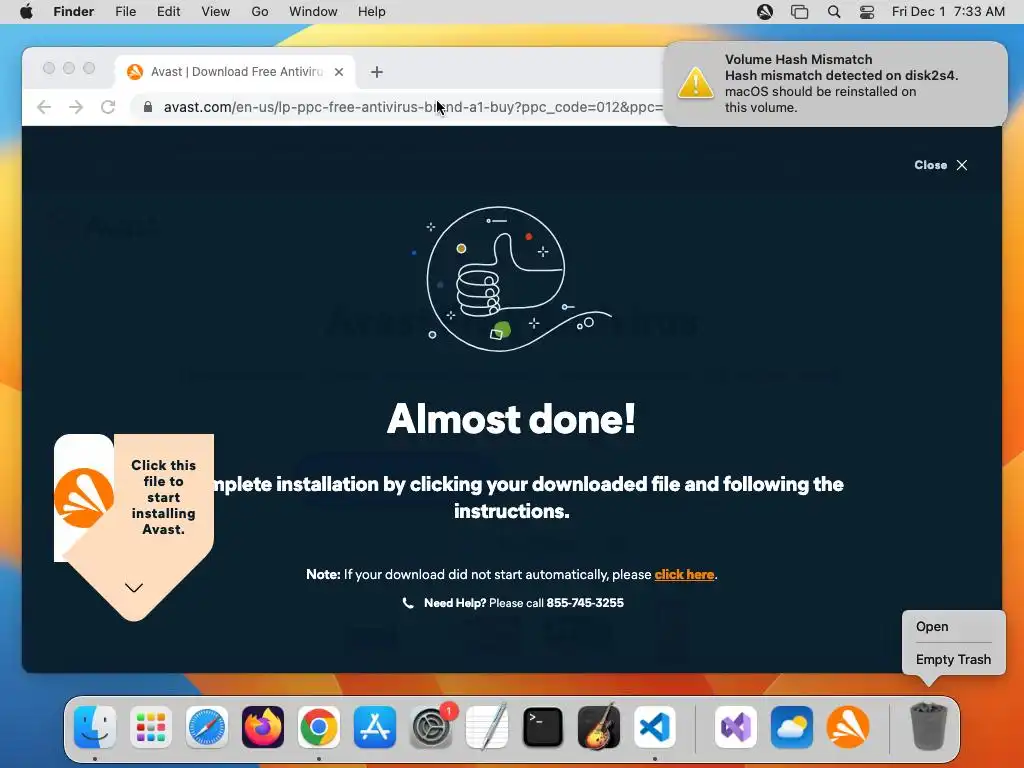Open Avast installer icon in the Dock
Image resolution: width=1024 pixels, height=768 pixels.
[x=848, y=727]
